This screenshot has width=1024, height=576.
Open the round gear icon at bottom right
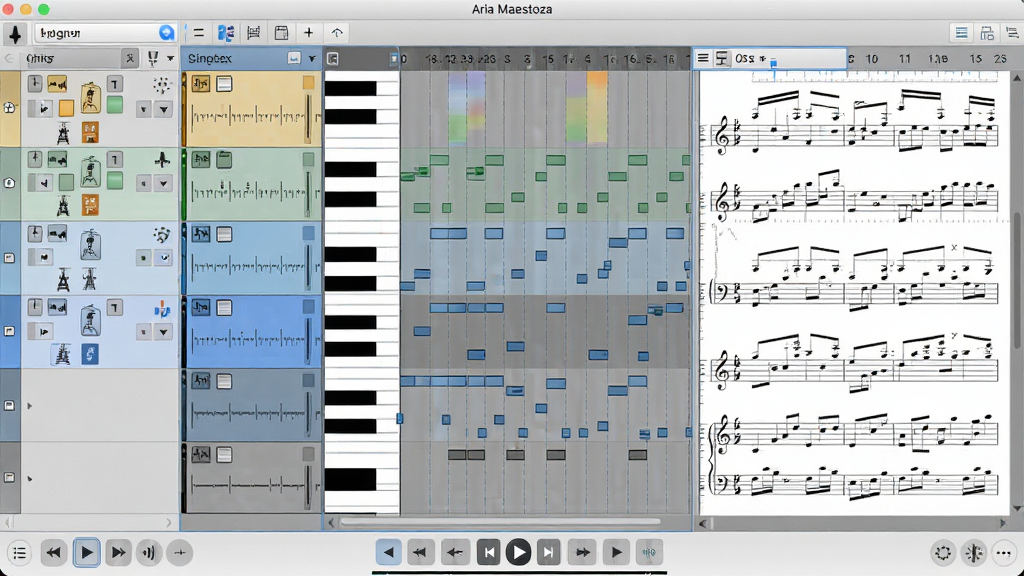click(x=943, y=553)
